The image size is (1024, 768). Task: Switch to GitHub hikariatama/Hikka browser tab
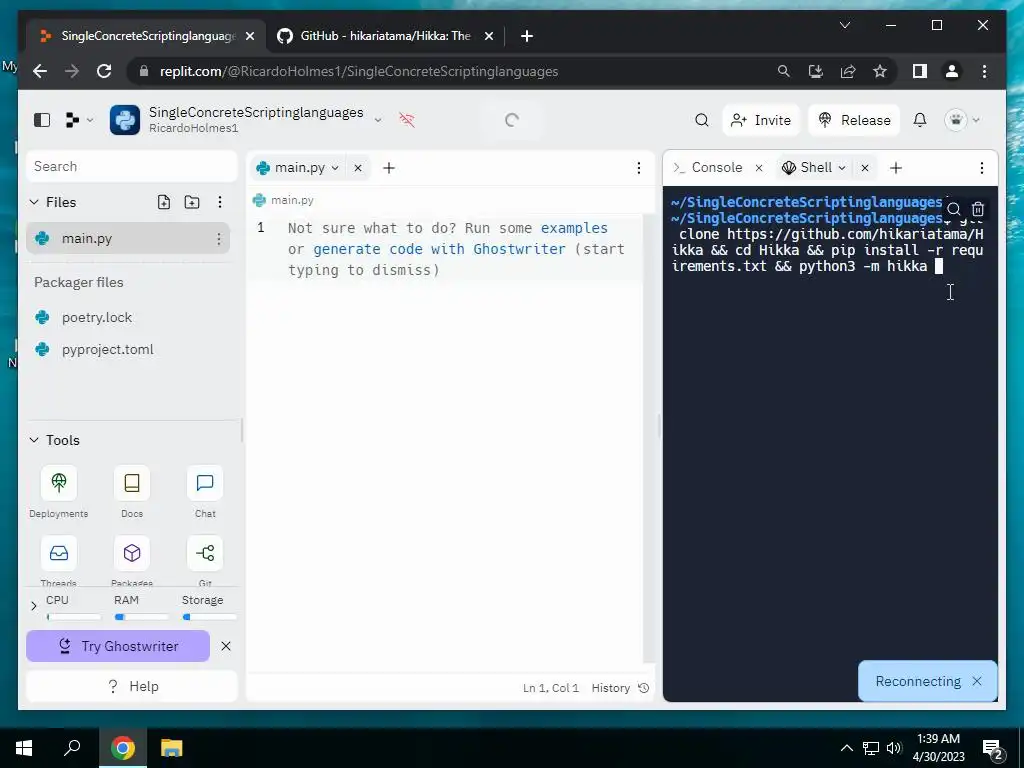[x=385, y=36]
